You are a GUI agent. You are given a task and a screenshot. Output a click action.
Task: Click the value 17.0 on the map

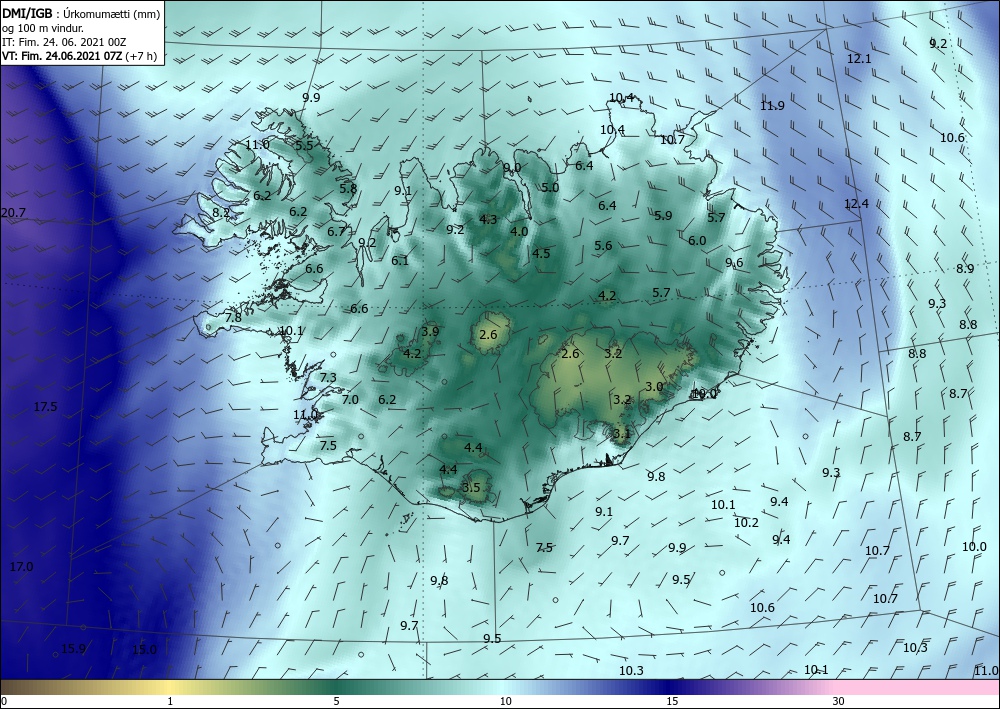22,567
